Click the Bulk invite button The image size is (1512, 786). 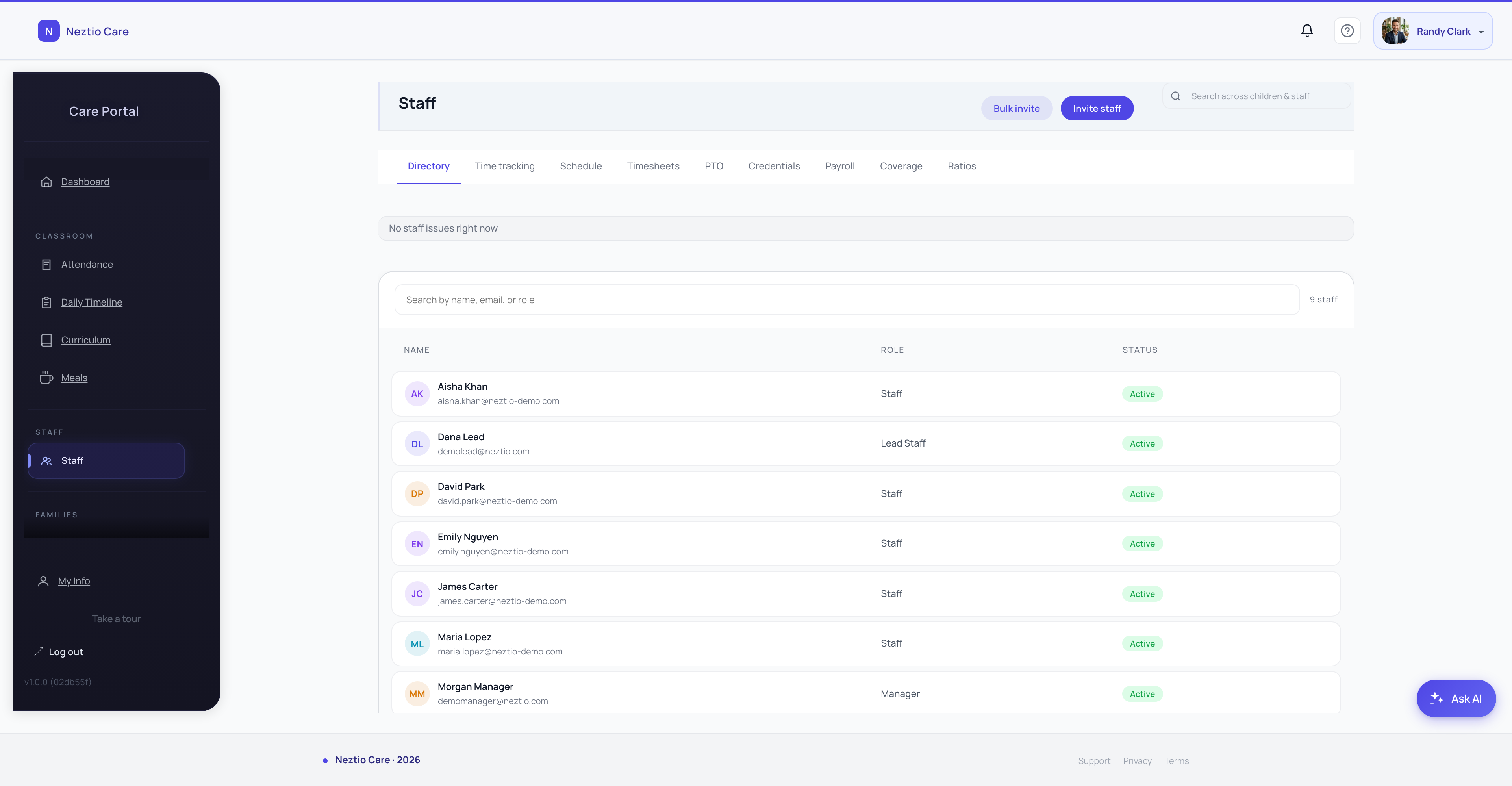point(1017,109)
